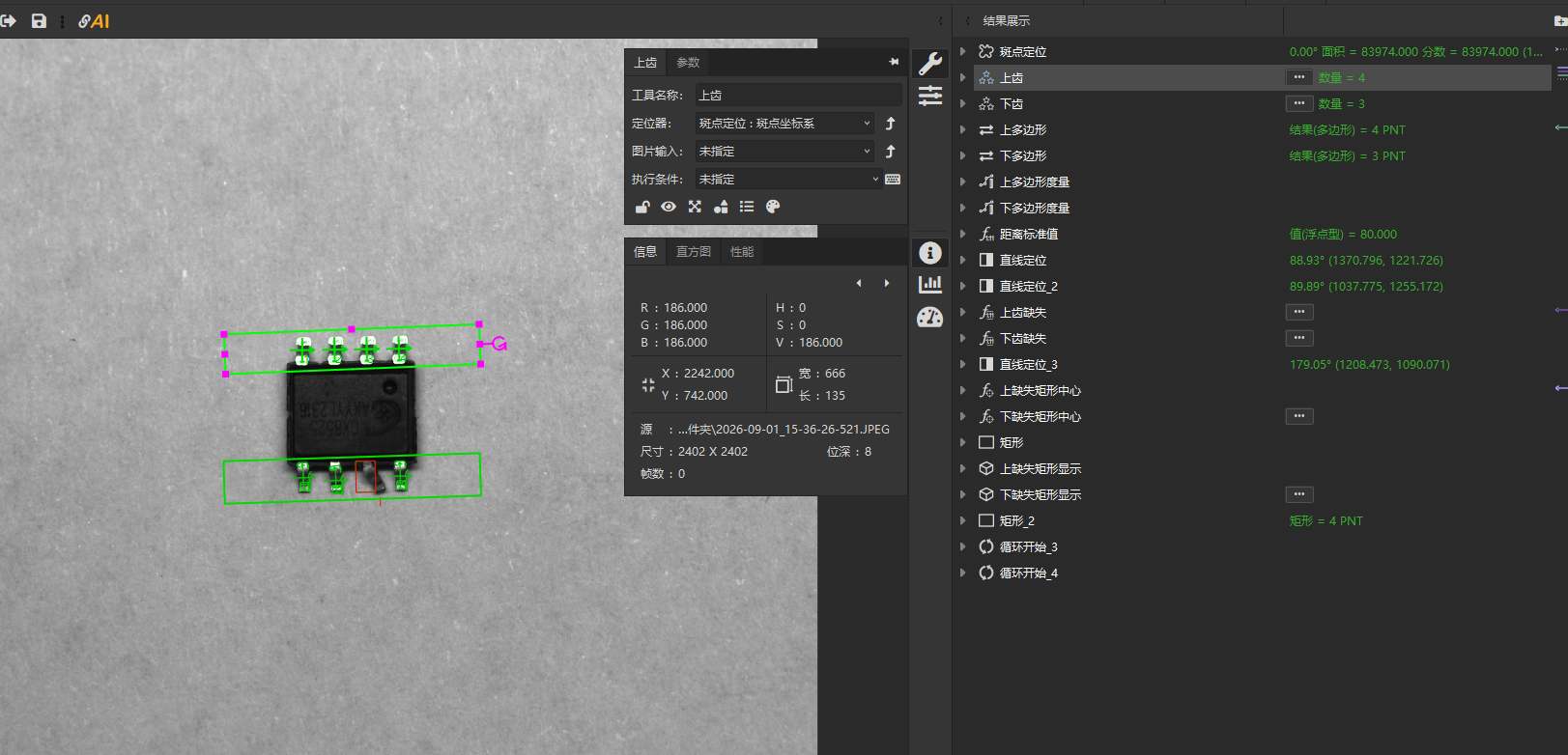The image size is (1568, 755).
Task: Click the keyboard icon beside 执行条件
Action: tap(893, 180)
